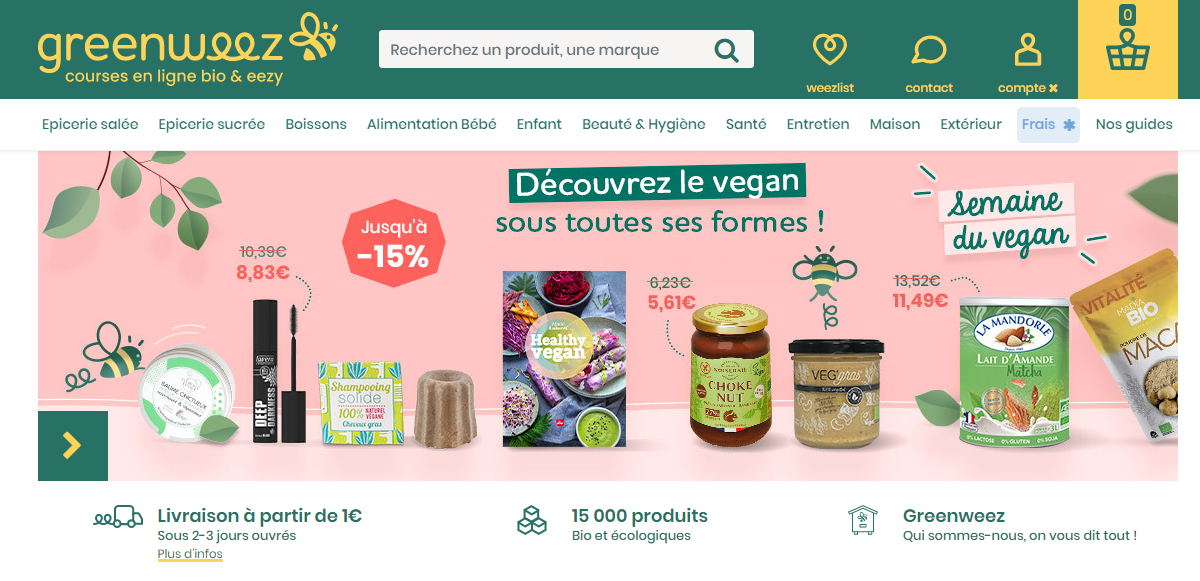Open the contact speech bubble icon

(x=929, y=49)
